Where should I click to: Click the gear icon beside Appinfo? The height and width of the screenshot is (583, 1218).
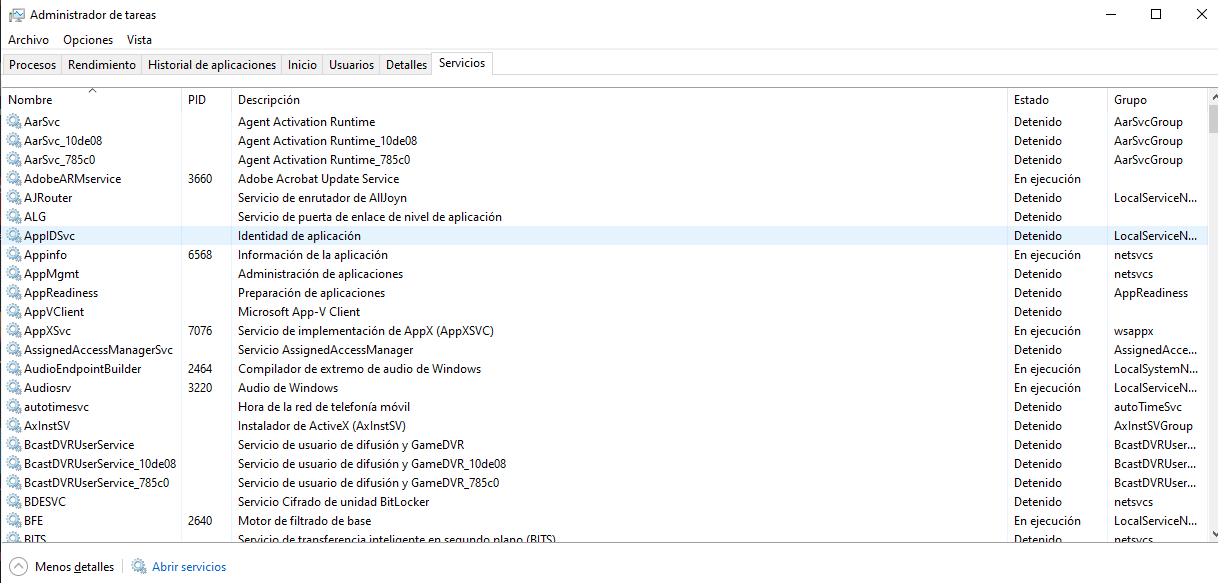pos(14,255)
